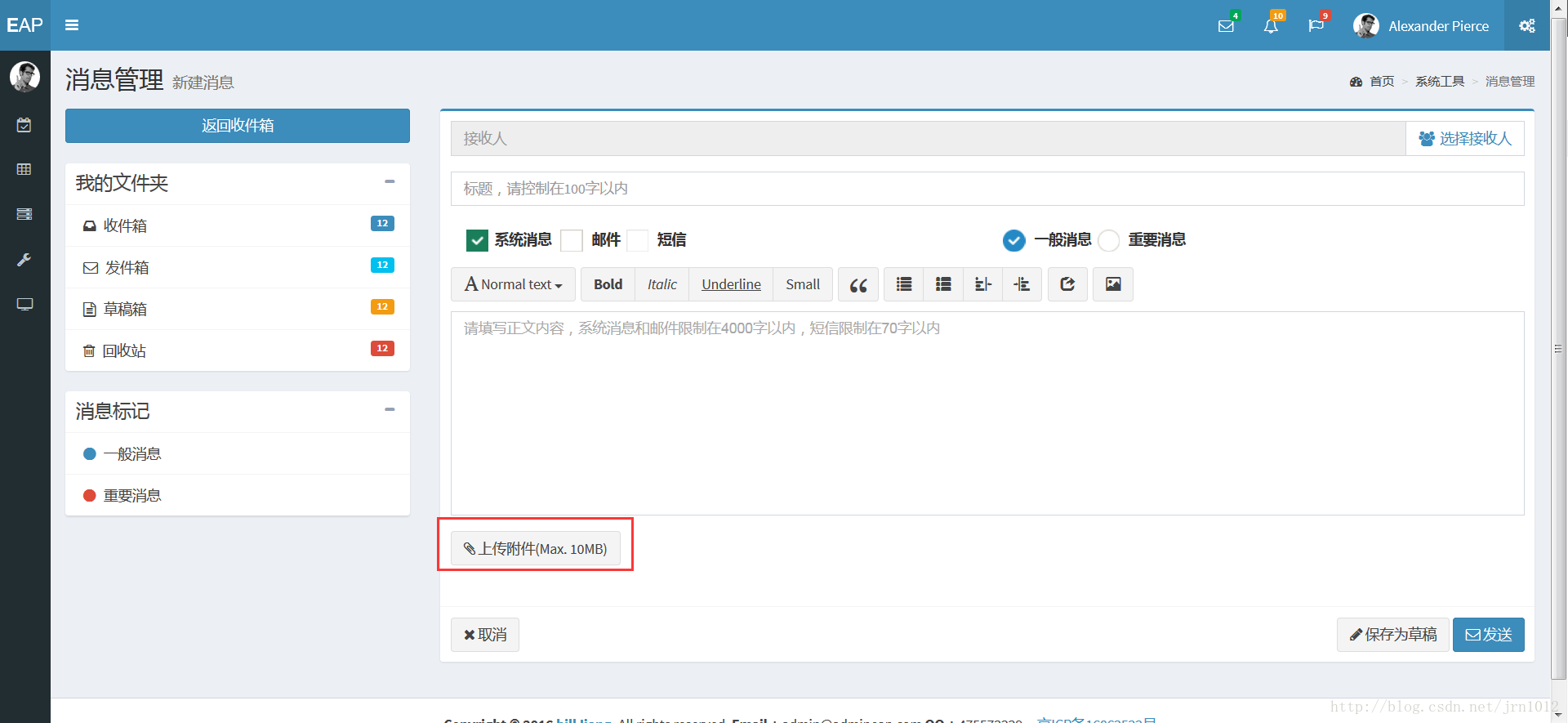Select the 重要消息 radio option
This screenshot has height=723, width=1568.
click(1108, 240)
